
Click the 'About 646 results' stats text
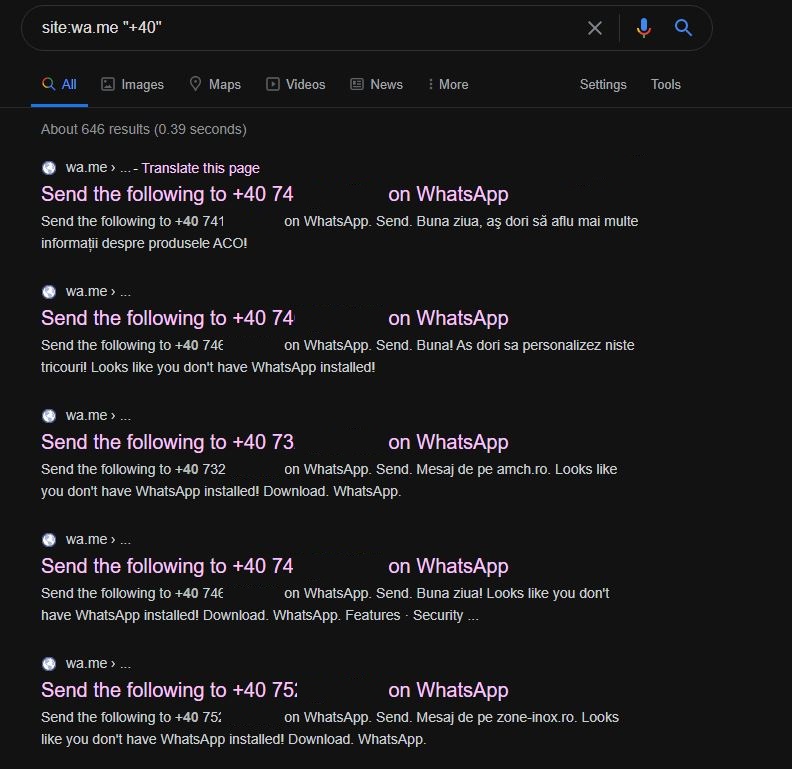point(143,129)
